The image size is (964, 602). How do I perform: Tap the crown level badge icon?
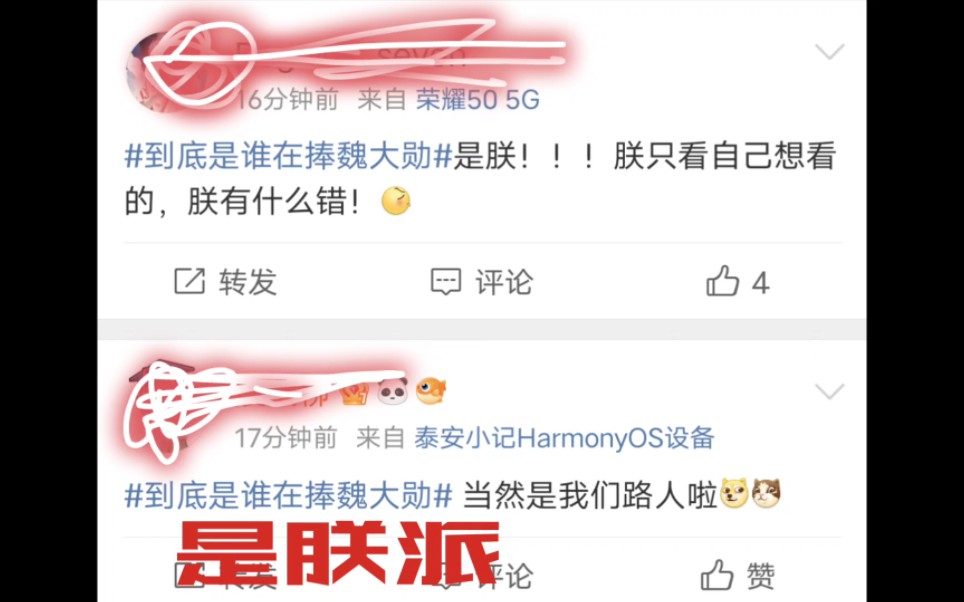pos(355,394)
